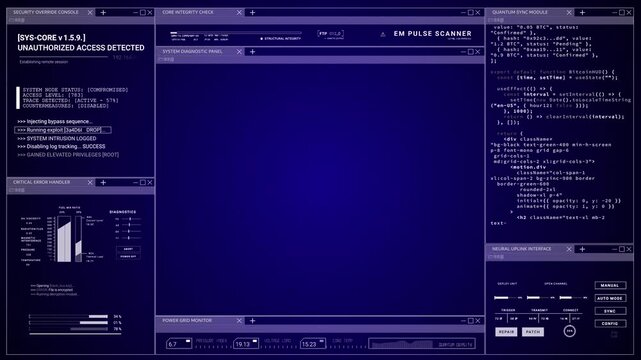The height and width of the screenshot is (360, 641).
Task: Toggle the Structural Integrity radio dot
Action: [x=262, y=39]
